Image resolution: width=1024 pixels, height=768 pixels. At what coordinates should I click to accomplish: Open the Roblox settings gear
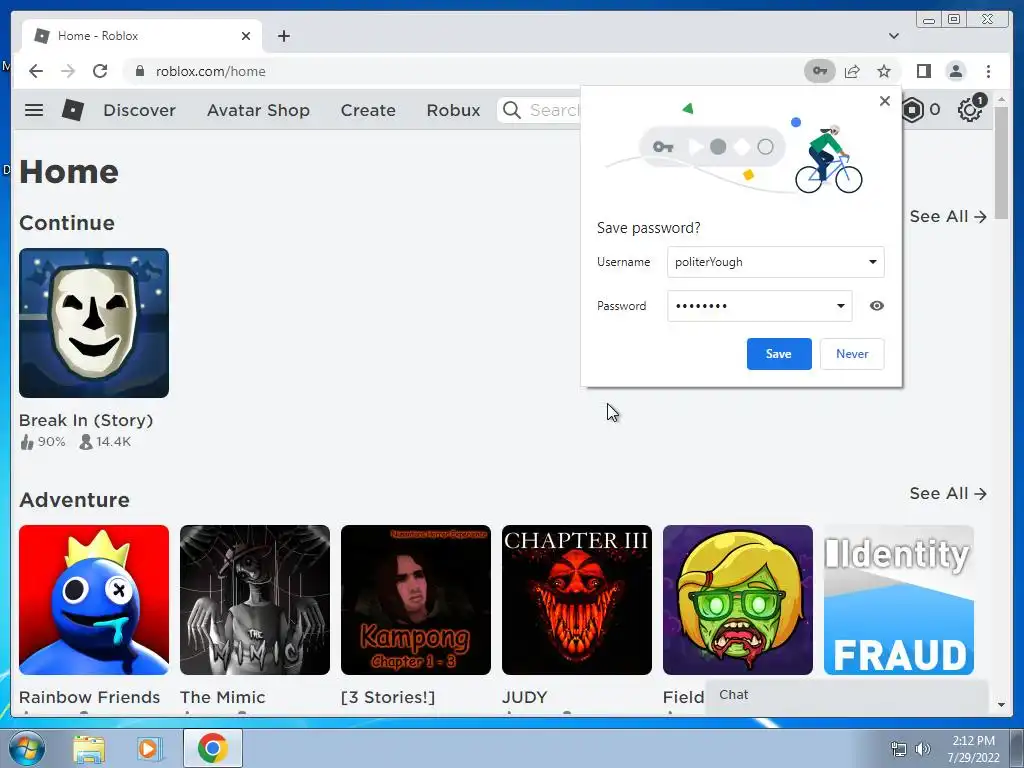tap(970, 109)
